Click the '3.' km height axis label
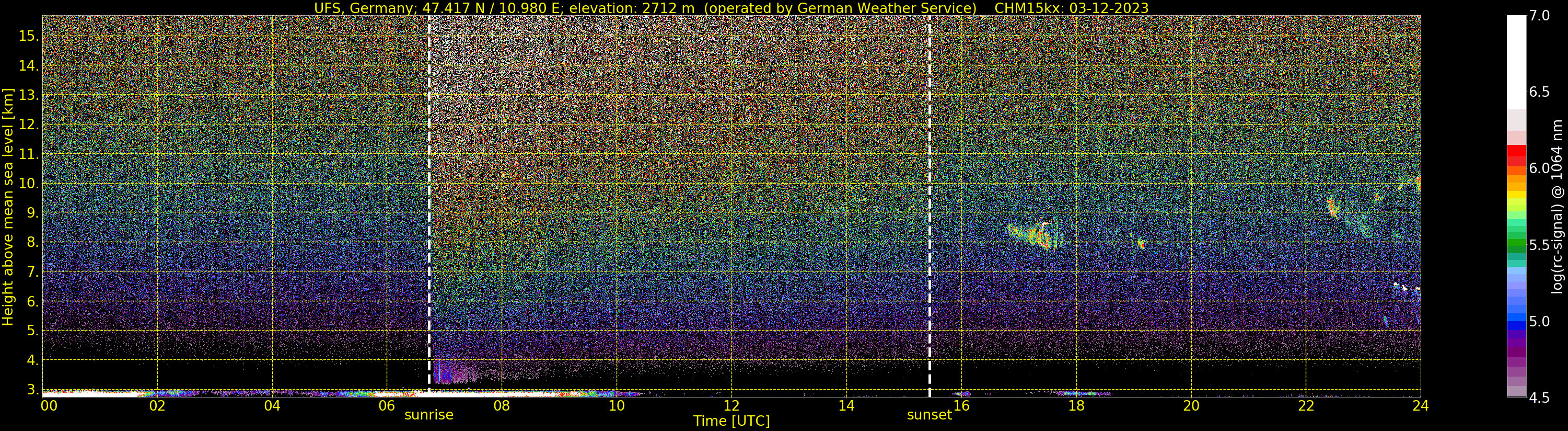This screenshot has height=431, width=1568. click(x=32, y=390)
